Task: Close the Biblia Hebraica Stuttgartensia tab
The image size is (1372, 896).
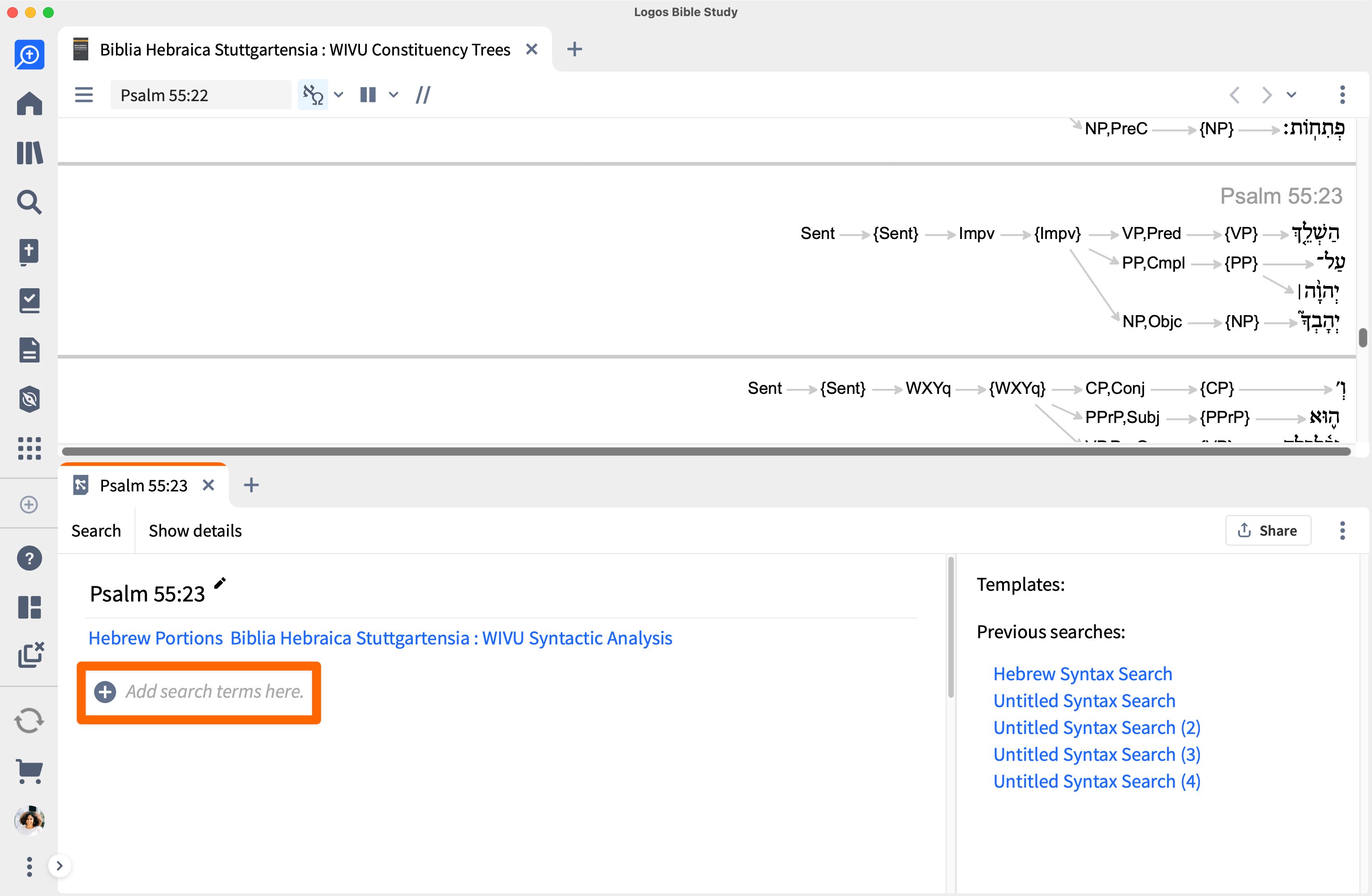Action: pyautogui.click(x=532, y=50)
